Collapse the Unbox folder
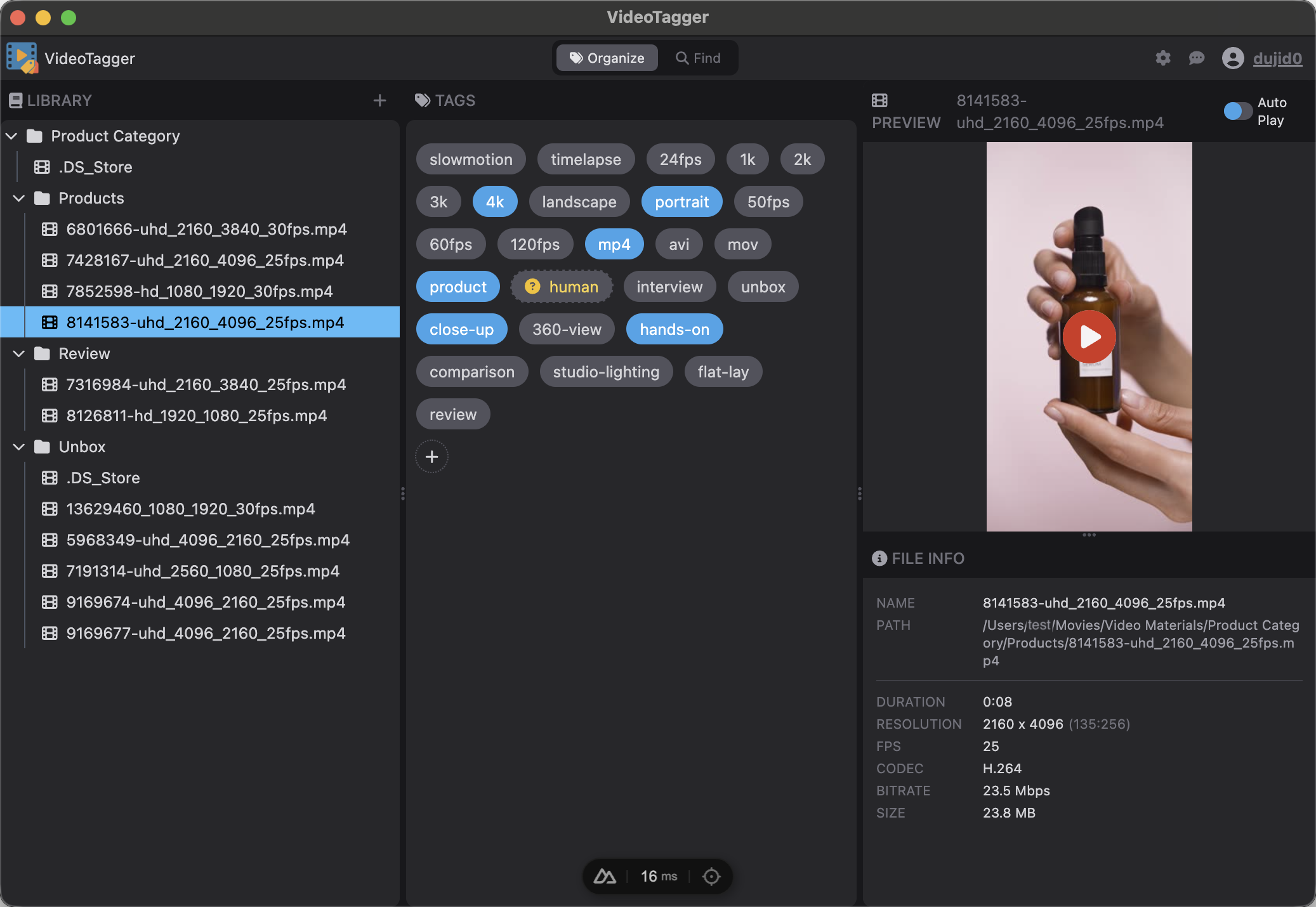 18,447
